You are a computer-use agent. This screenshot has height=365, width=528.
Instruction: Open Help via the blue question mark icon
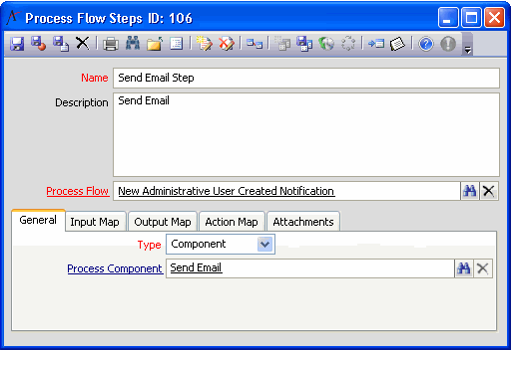coord(426,44)
